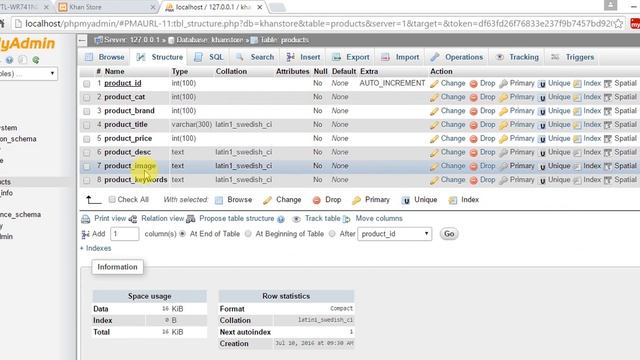Open the Triggers tab
This screenshot has height=360, width=640.
(573, 57)
